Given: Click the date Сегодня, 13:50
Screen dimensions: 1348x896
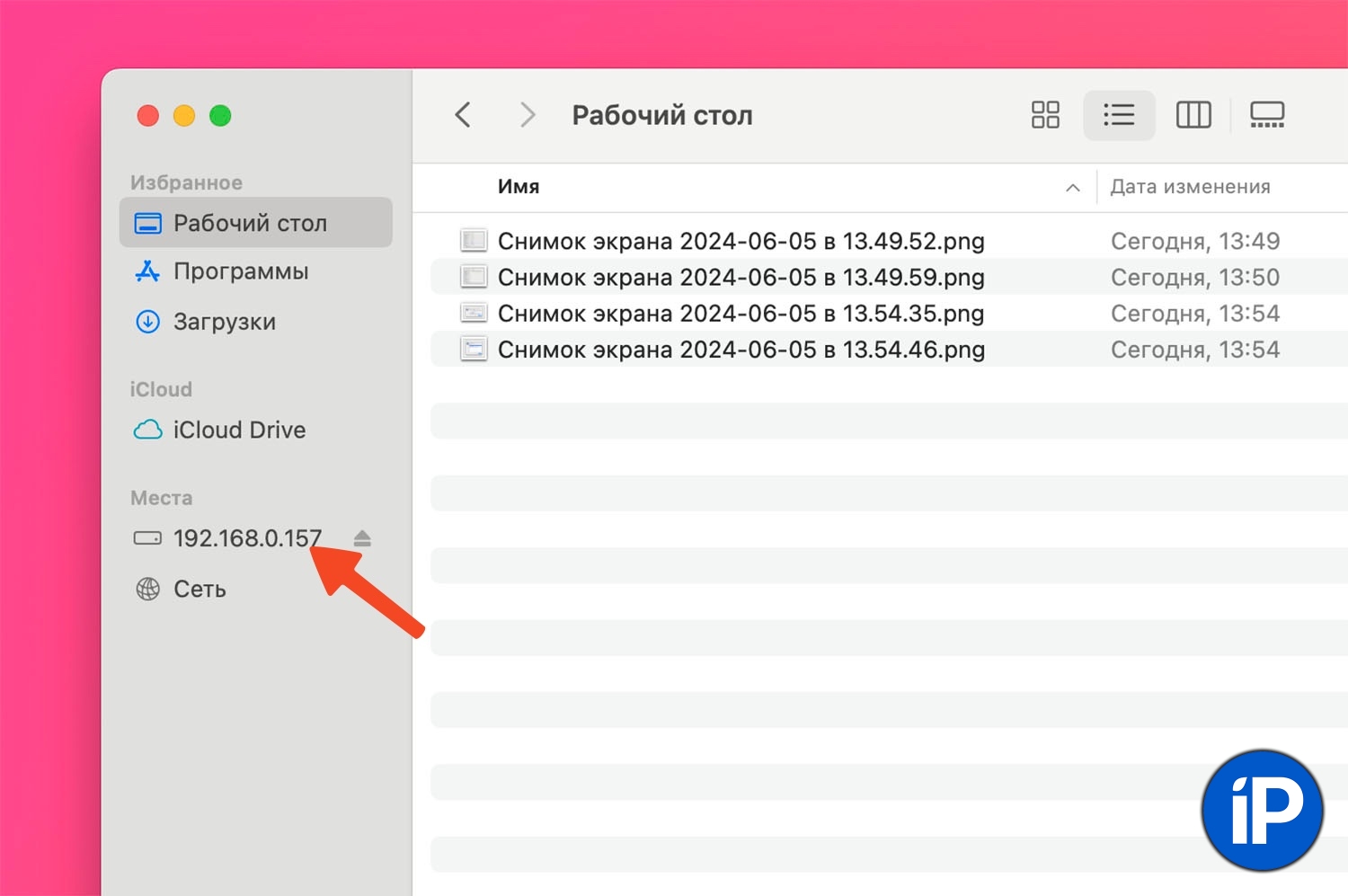Looking at the screenshot, I should [1195, 277].
